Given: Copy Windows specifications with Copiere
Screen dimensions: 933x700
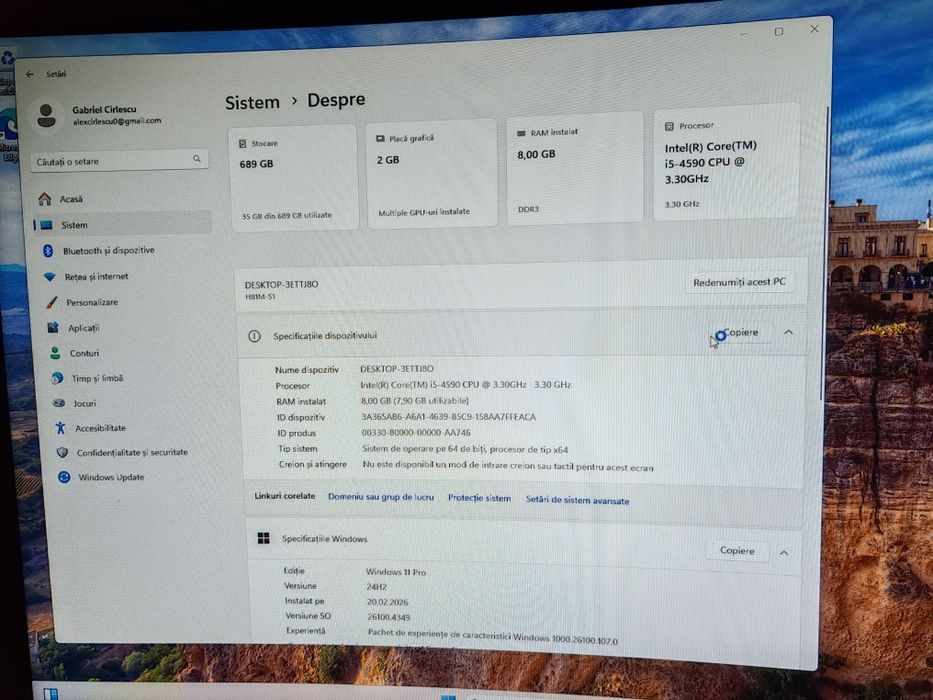Looking at the screenshot, I should coord(737,551).
